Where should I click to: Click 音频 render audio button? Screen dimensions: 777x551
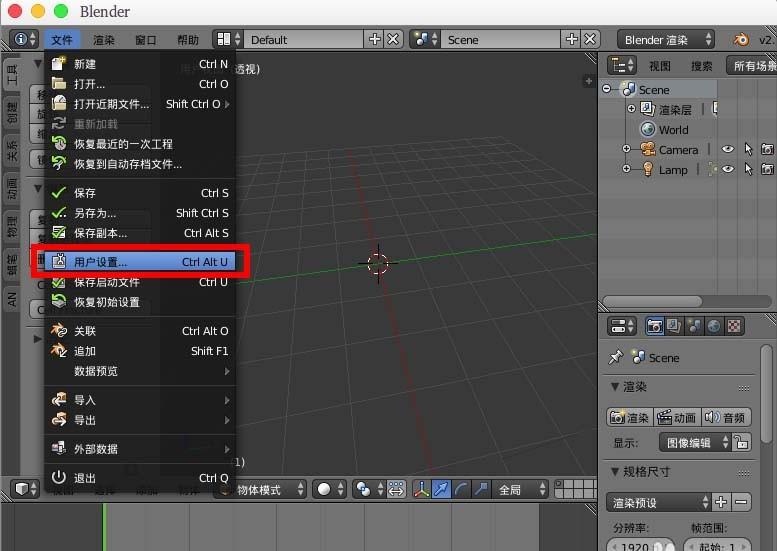click(726, 417)
